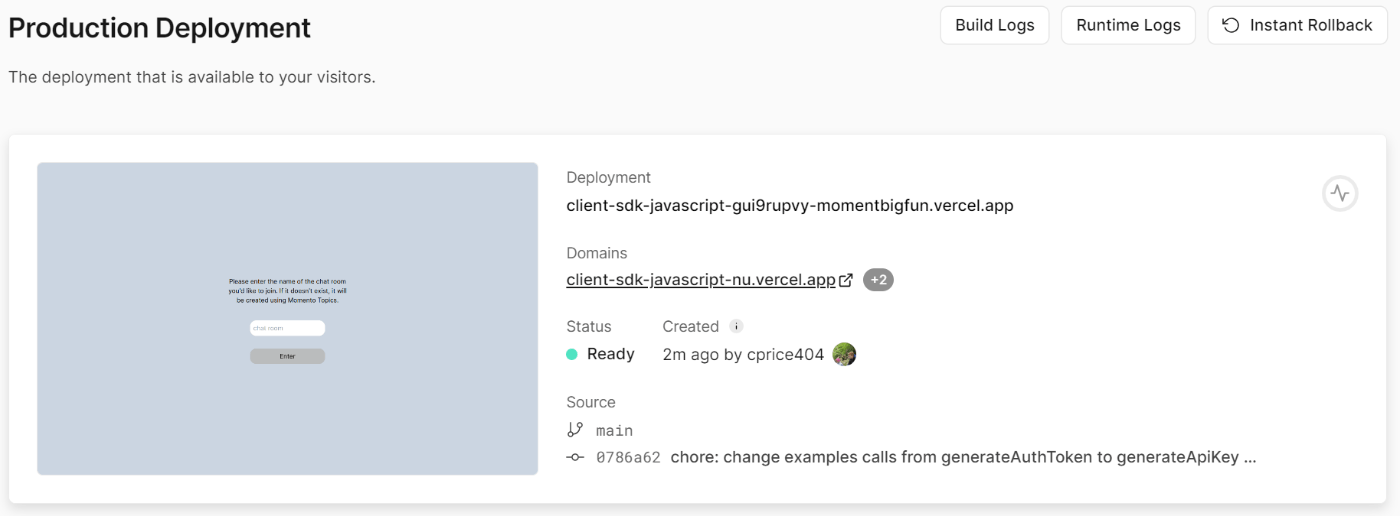Click the git branch icon

(x=575, y=430)
